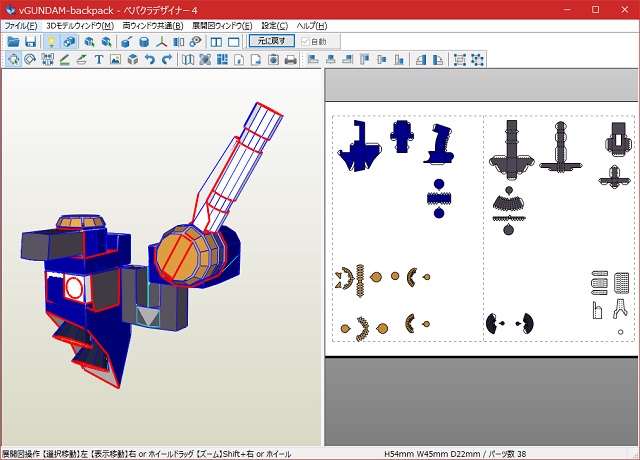Click the blue cylinder icon in the toolbar
640x460 pixels.
click(144, 42)
